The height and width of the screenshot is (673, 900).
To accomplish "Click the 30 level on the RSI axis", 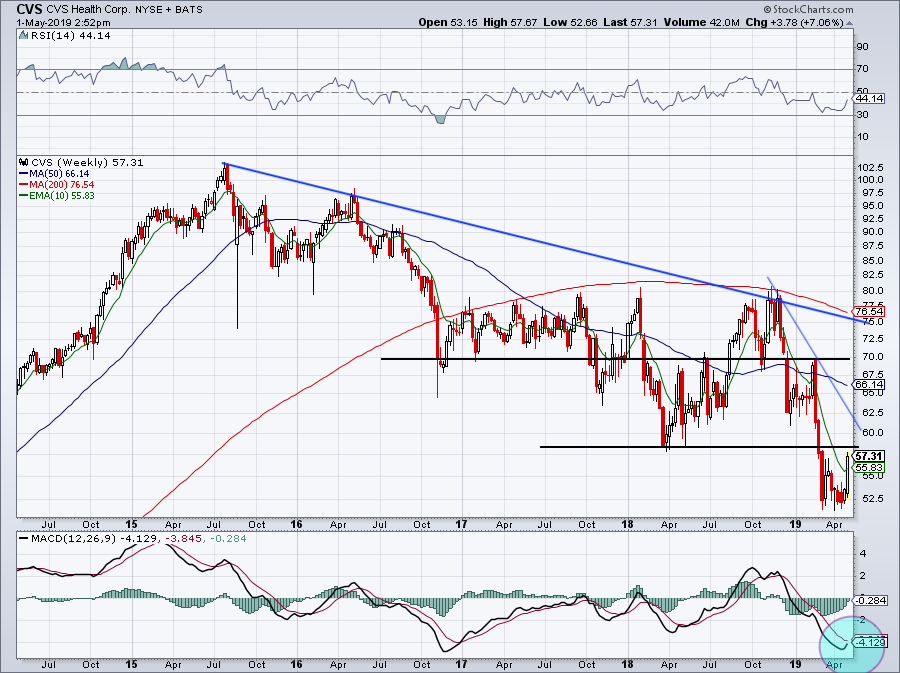I will (863, 115).
